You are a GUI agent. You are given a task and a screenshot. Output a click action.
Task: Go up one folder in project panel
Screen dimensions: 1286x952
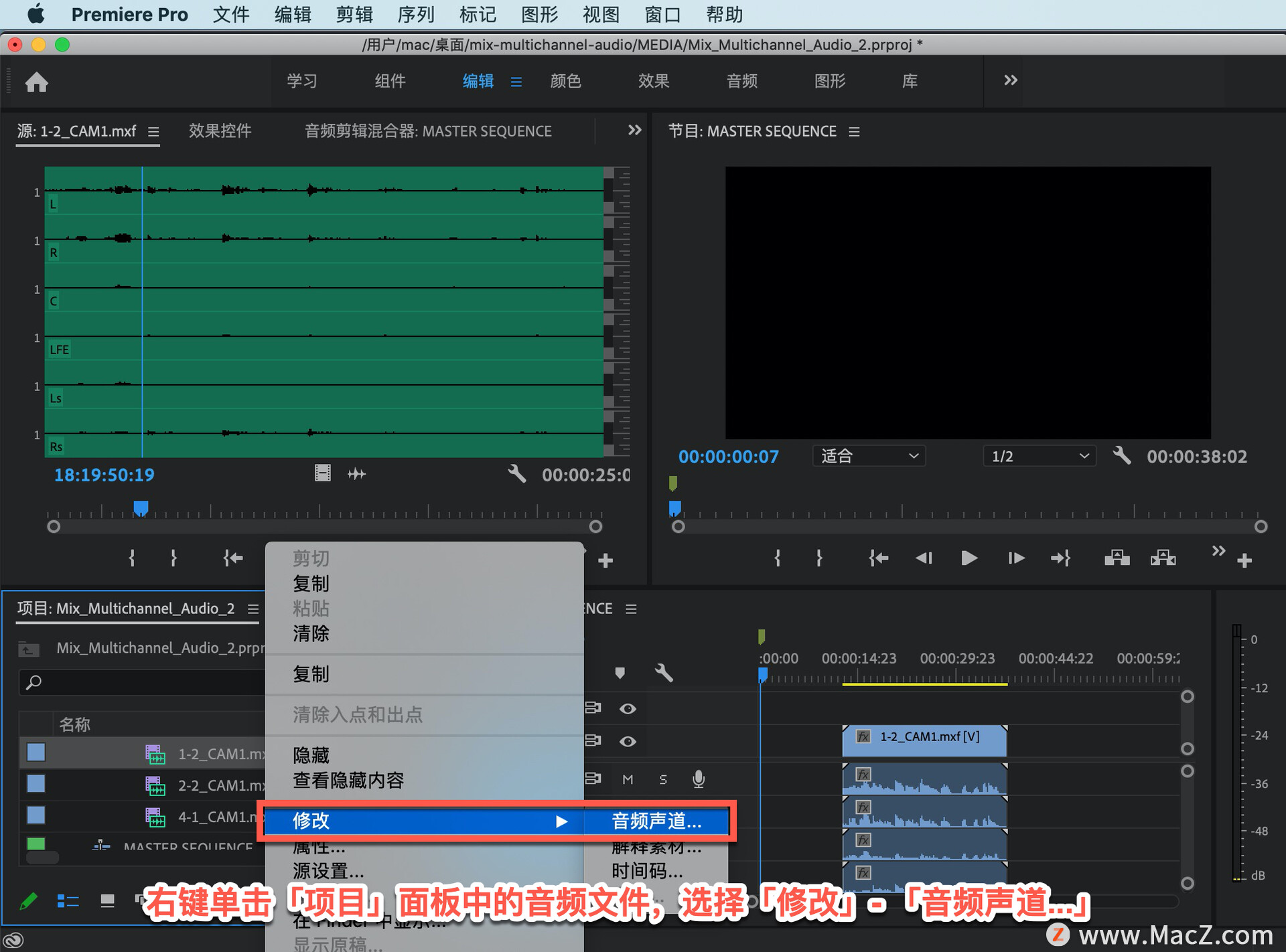click(29, 649)
